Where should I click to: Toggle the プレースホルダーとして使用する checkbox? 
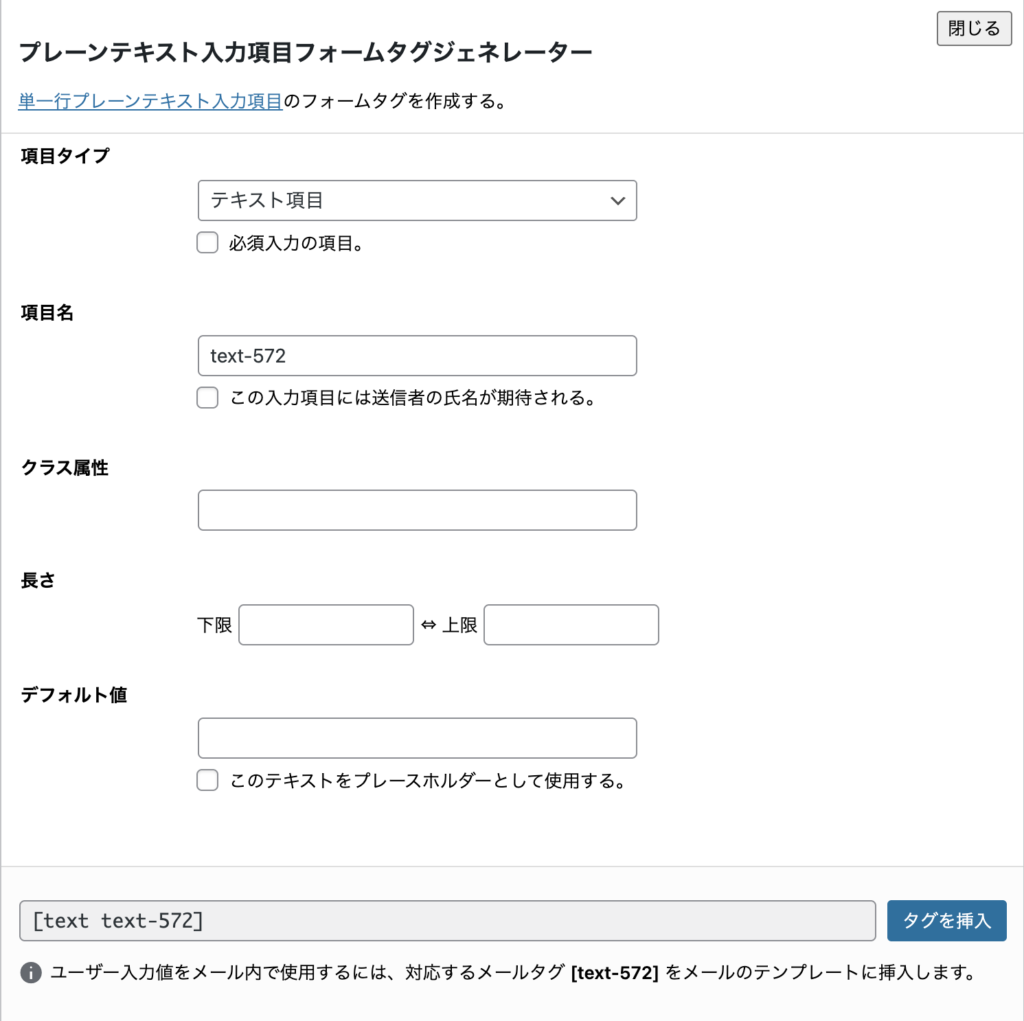point(207,781)
